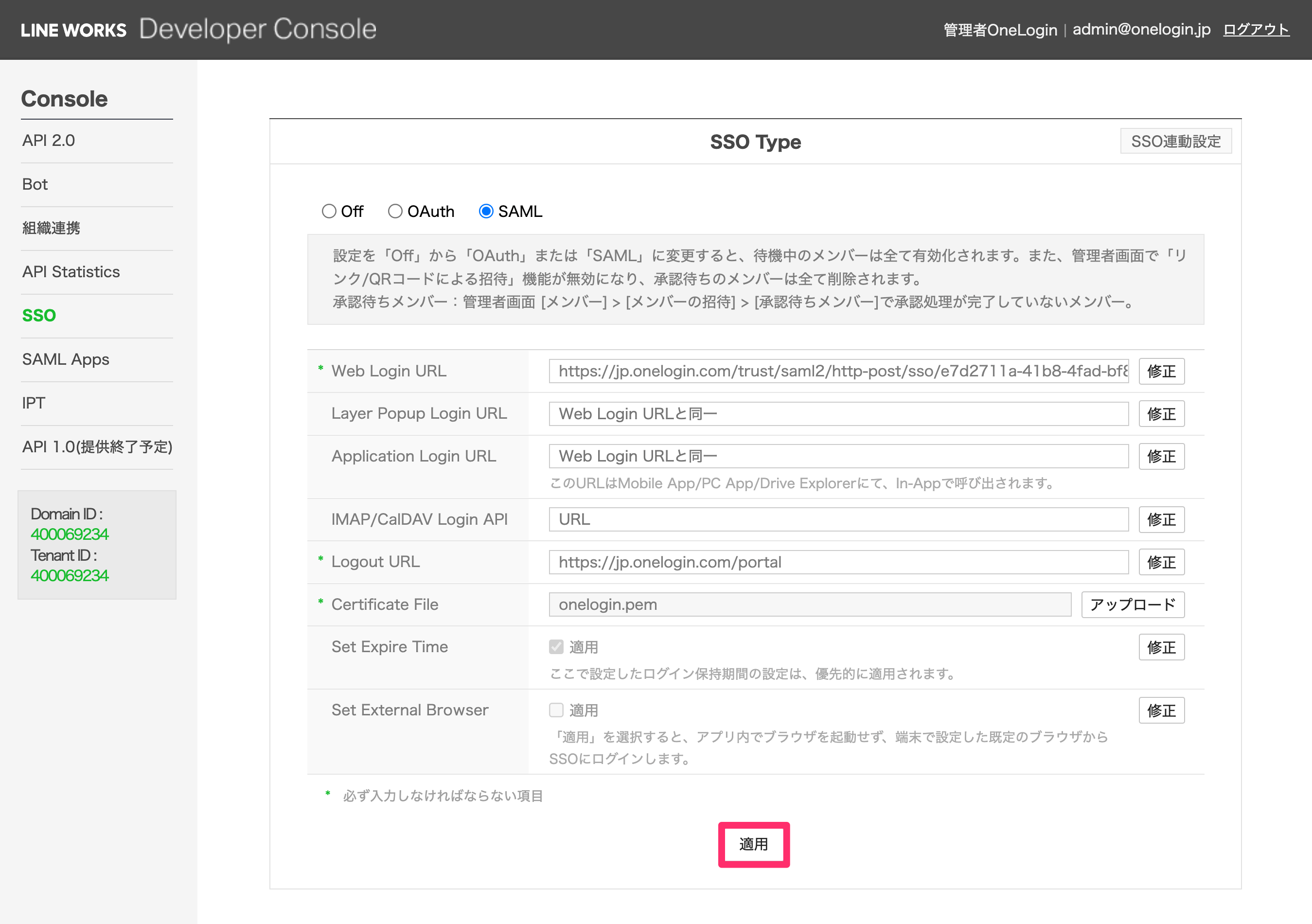Viewport: 1312px width, 924px height.
Task: Click the LINE WORKS logo
Action: 73,30
